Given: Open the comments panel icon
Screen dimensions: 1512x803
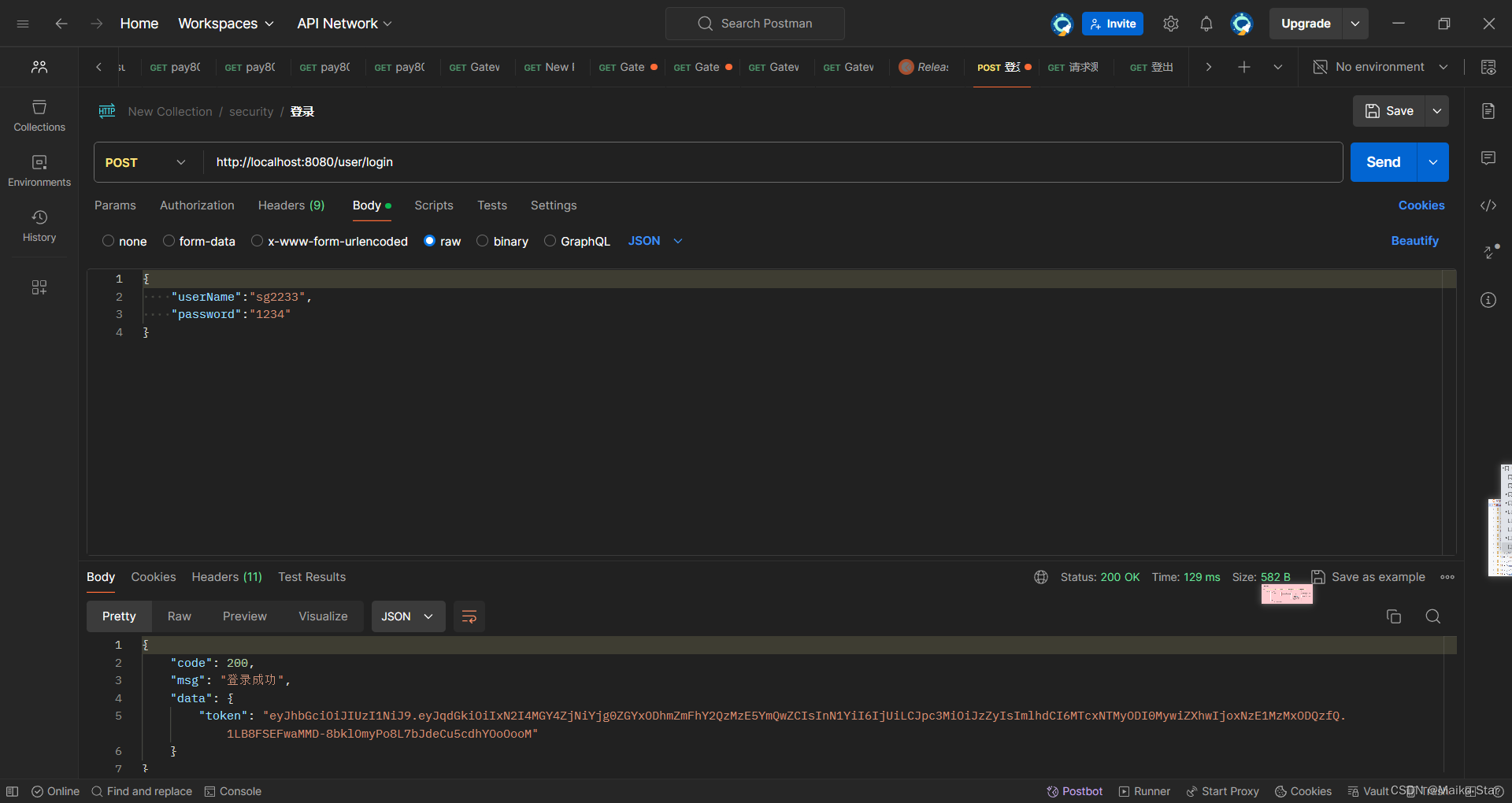Looking at the screenshot, I should point(1488,158).
